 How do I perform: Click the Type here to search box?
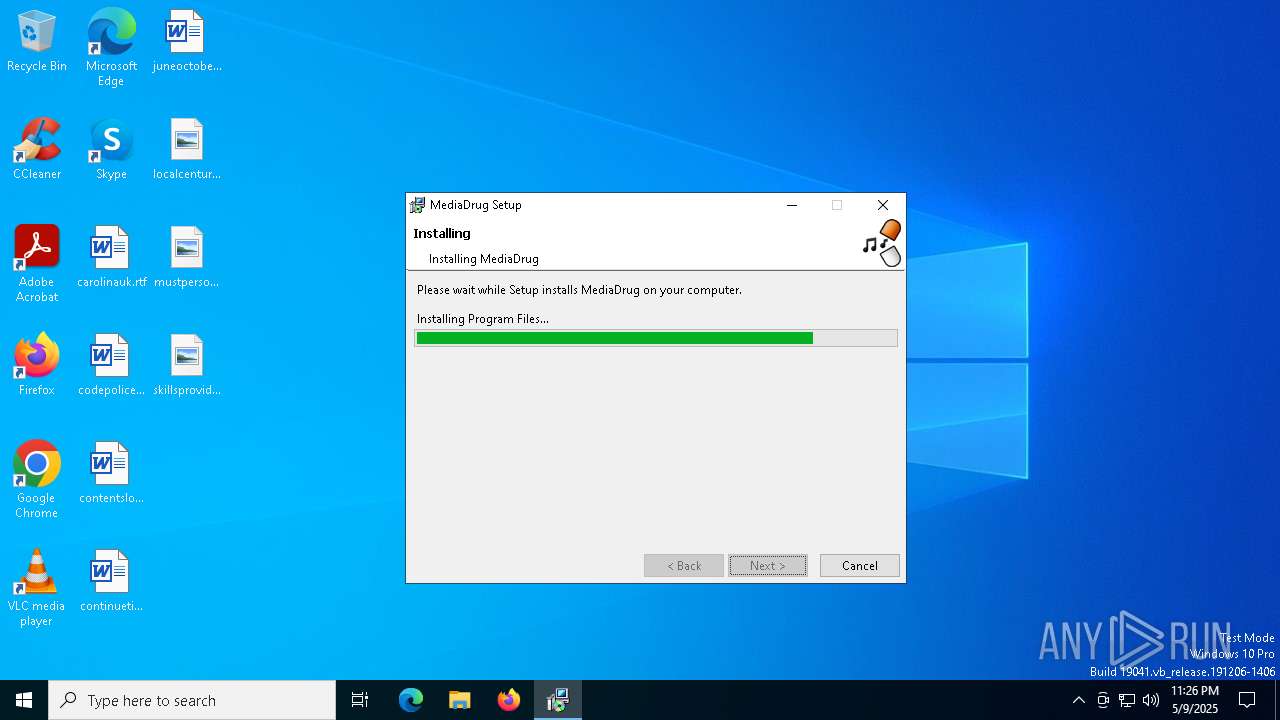[x=192, y=700]
